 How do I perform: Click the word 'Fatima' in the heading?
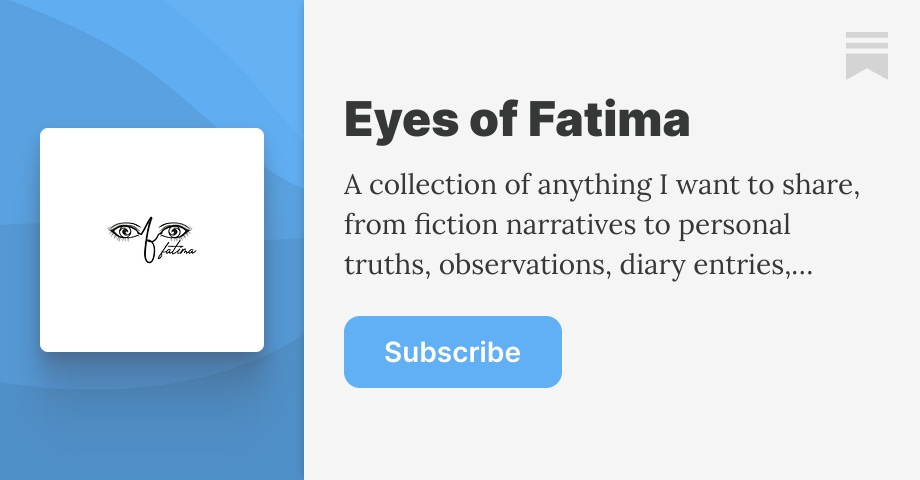(x=609, y=120)
